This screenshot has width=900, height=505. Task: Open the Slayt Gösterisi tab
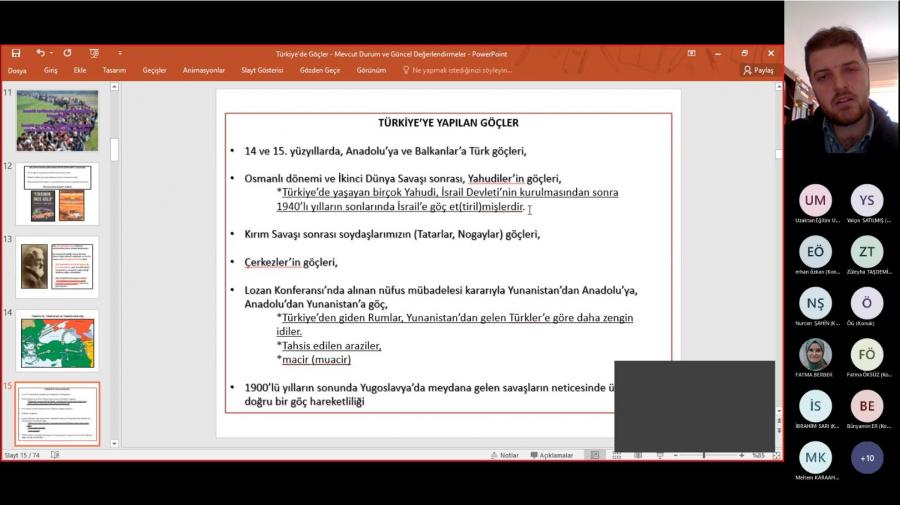tap(262, 71)
